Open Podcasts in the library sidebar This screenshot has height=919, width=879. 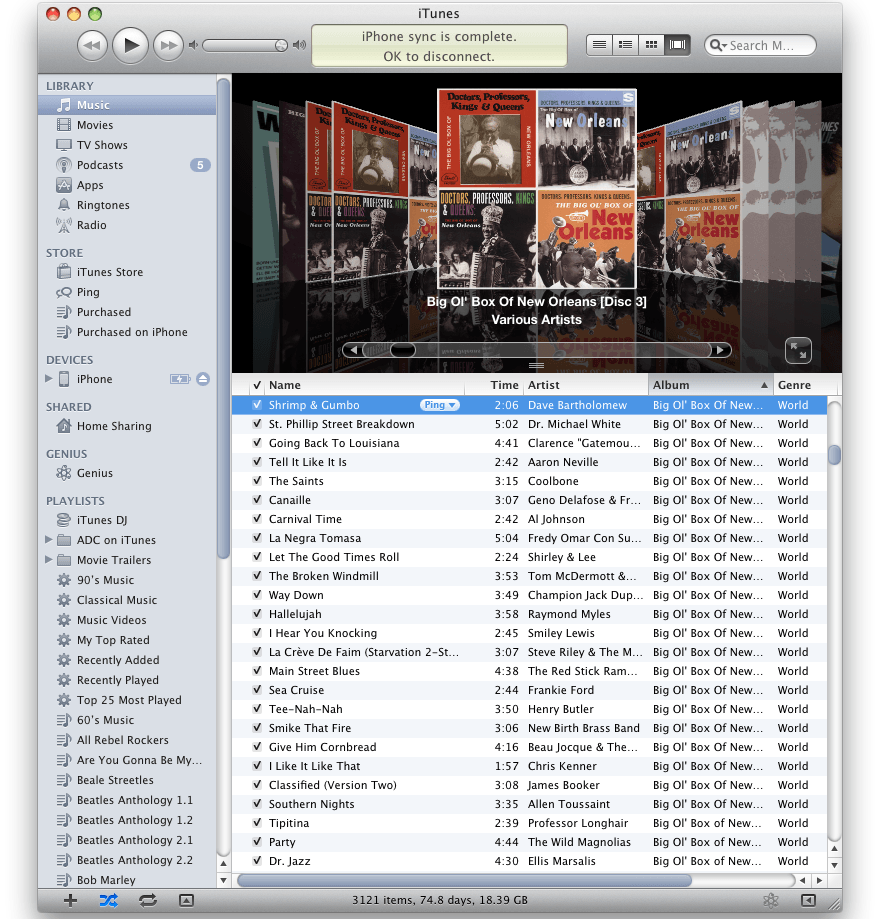(100, 165)
